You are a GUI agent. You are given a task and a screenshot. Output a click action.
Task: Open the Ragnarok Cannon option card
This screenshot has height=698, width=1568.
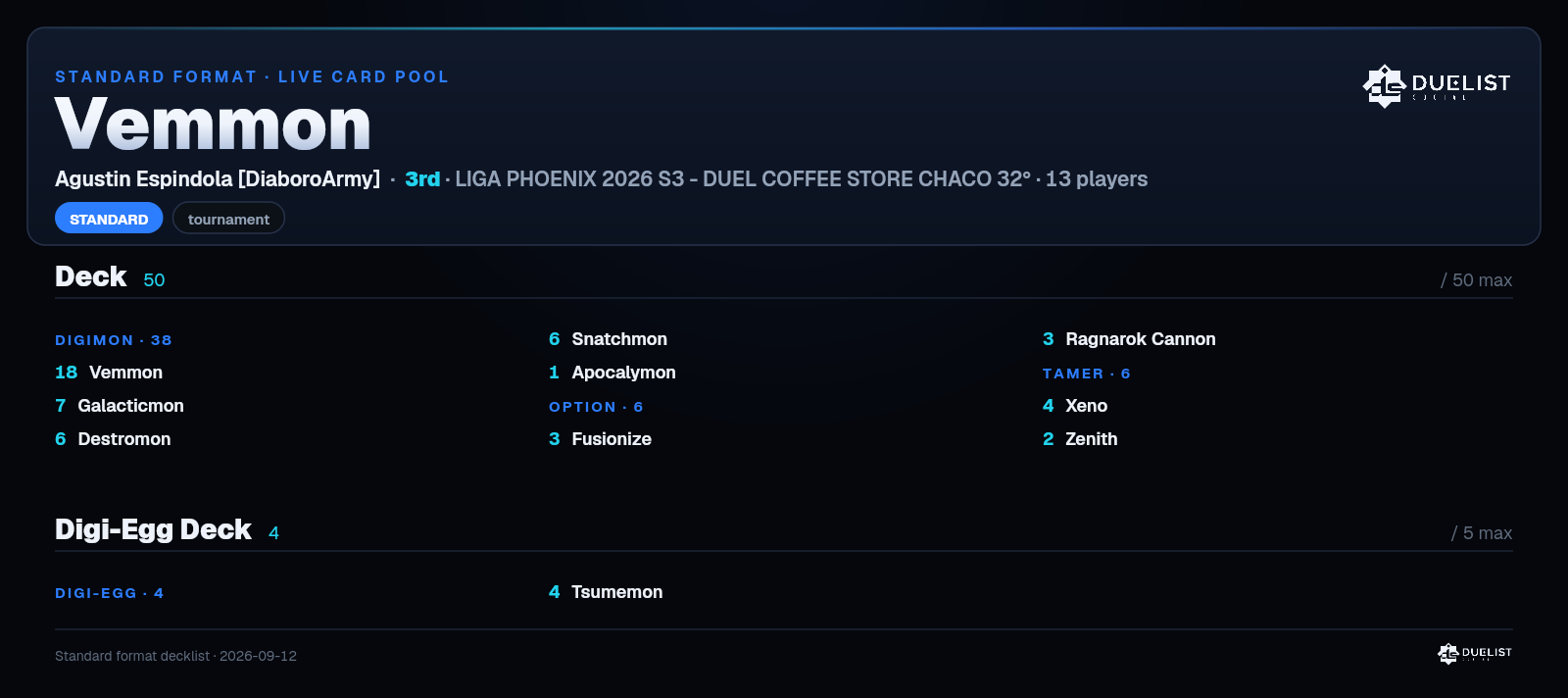1129,339
